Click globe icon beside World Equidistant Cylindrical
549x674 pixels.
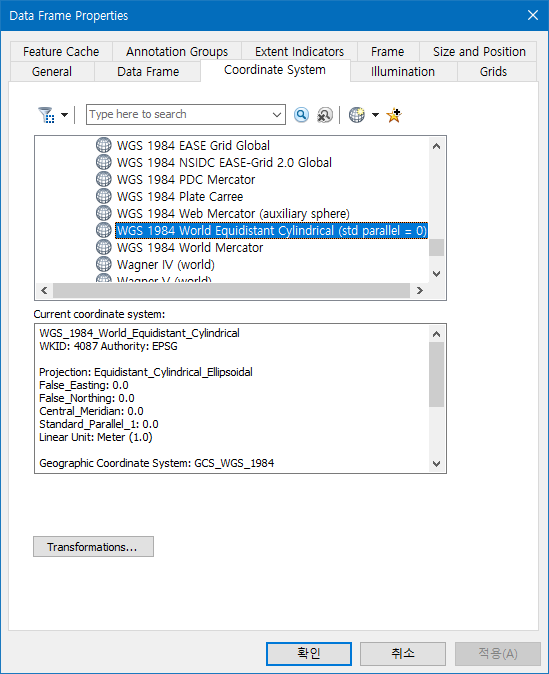tap(104, 230)
